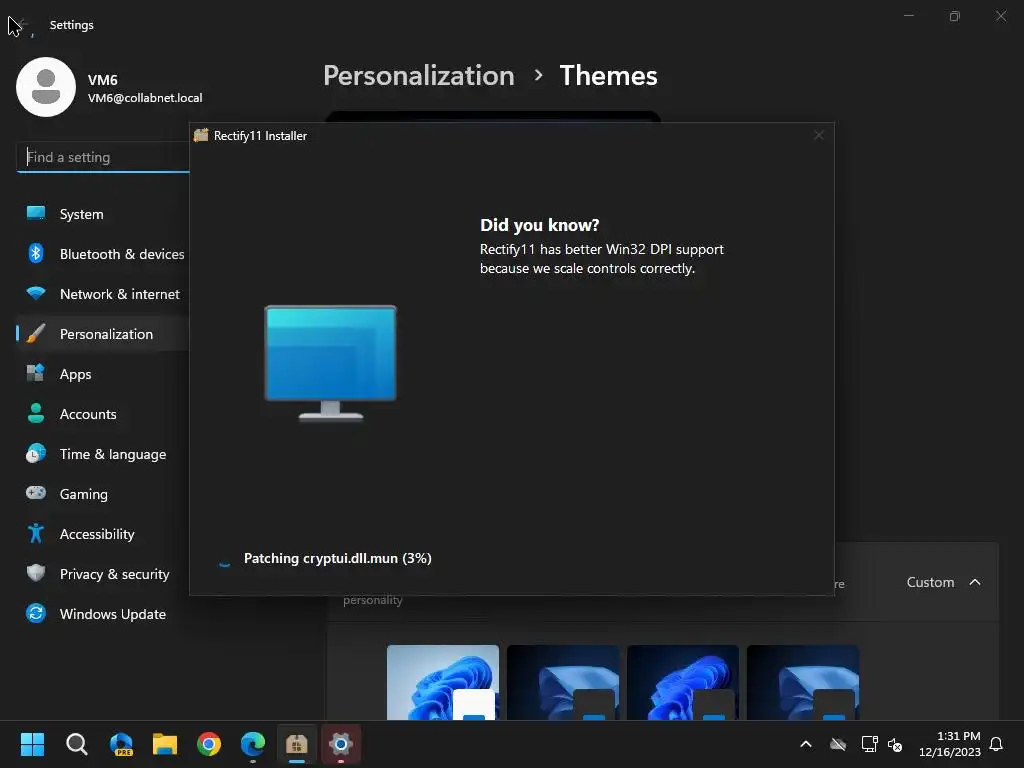
Task: Launch Microsoft Edge from taskbar
Action: (x=253, y=744)
